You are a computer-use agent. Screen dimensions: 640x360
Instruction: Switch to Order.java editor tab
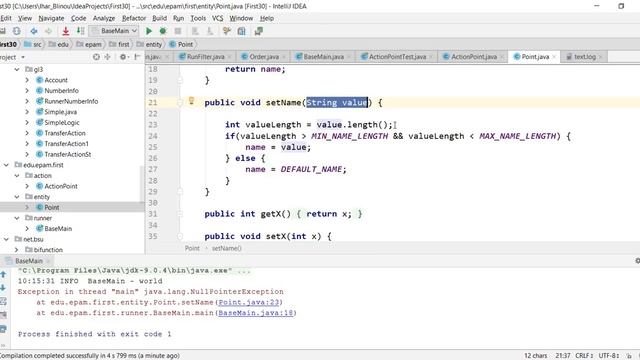pos(264,57)
